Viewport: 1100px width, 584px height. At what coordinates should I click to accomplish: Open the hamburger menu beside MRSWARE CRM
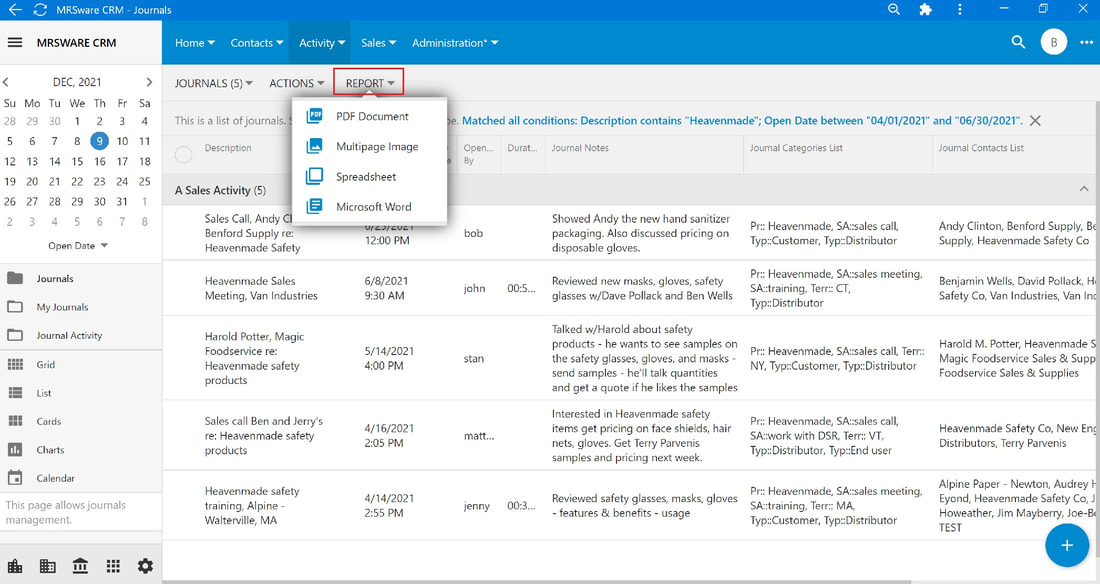[x=15, y=43]
